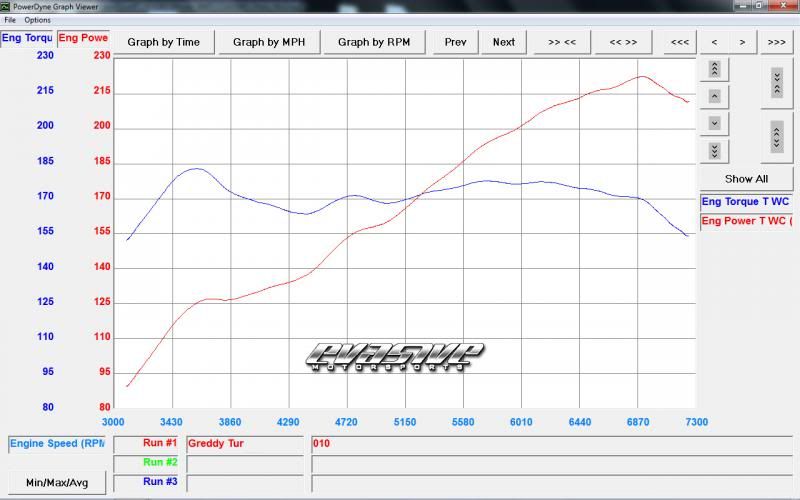Screen dimensions: 800x500
Task: Click the empty Run #2 name field
Action: 245,463
